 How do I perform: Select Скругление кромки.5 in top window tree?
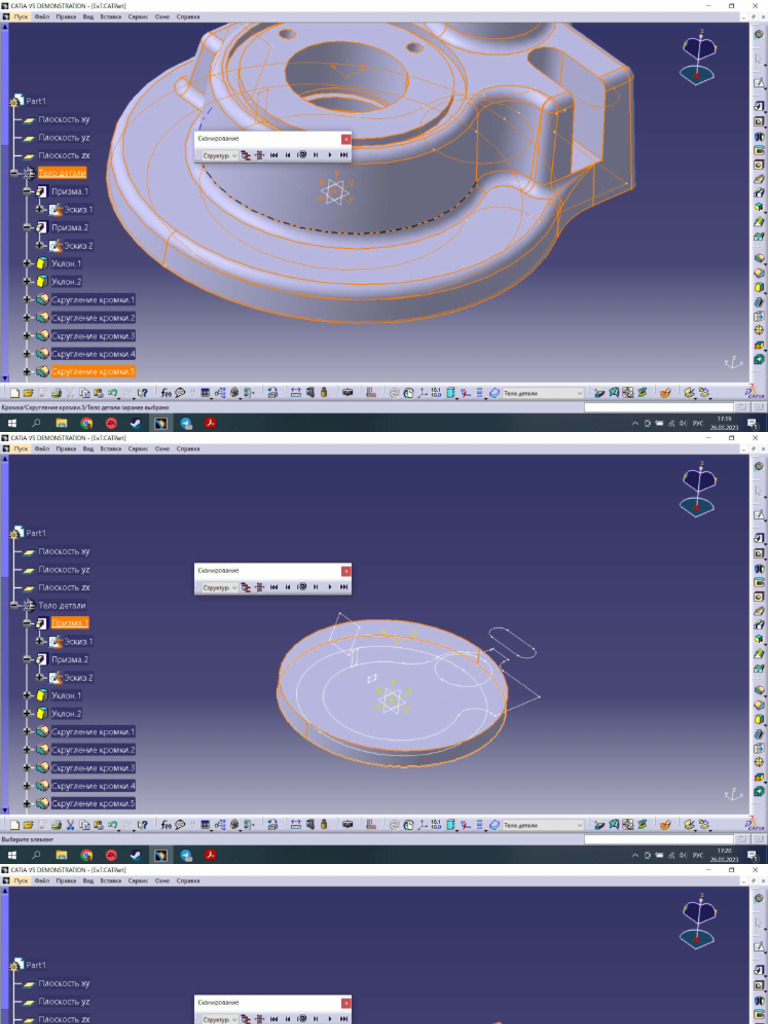point(93,372)
